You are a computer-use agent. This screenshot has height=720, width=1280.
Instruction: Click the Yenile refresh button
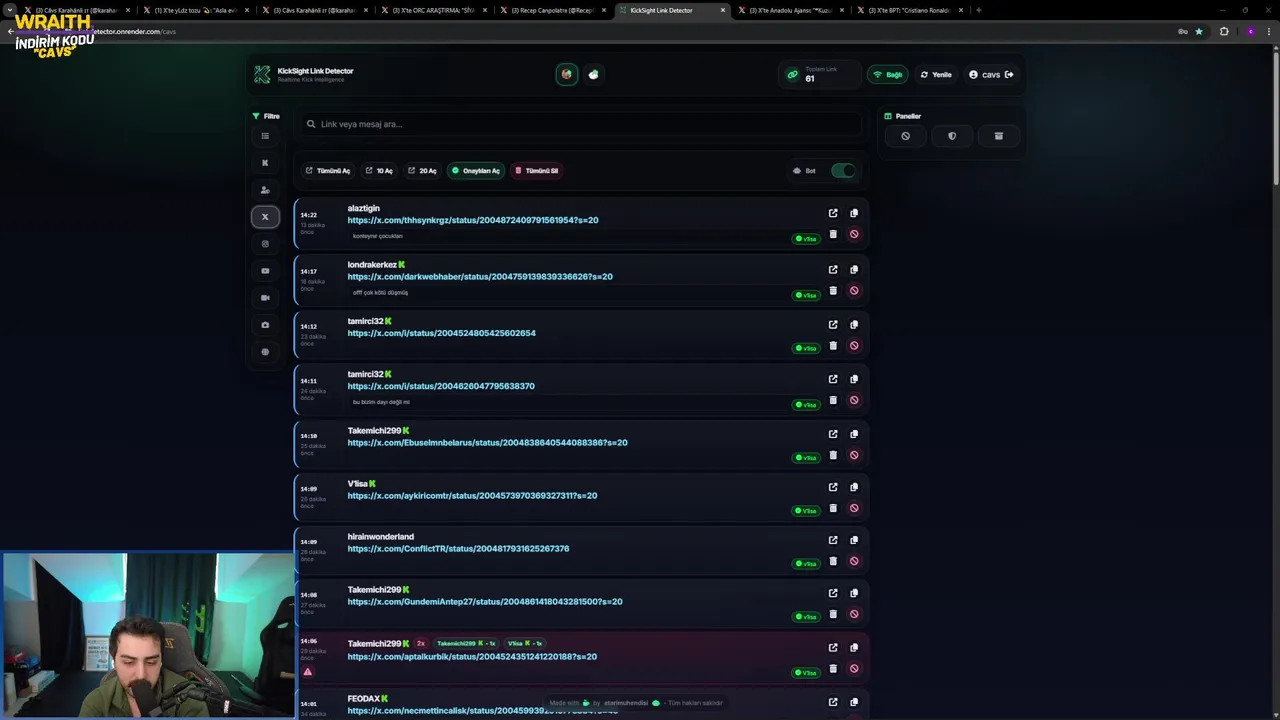click(936, 75)
